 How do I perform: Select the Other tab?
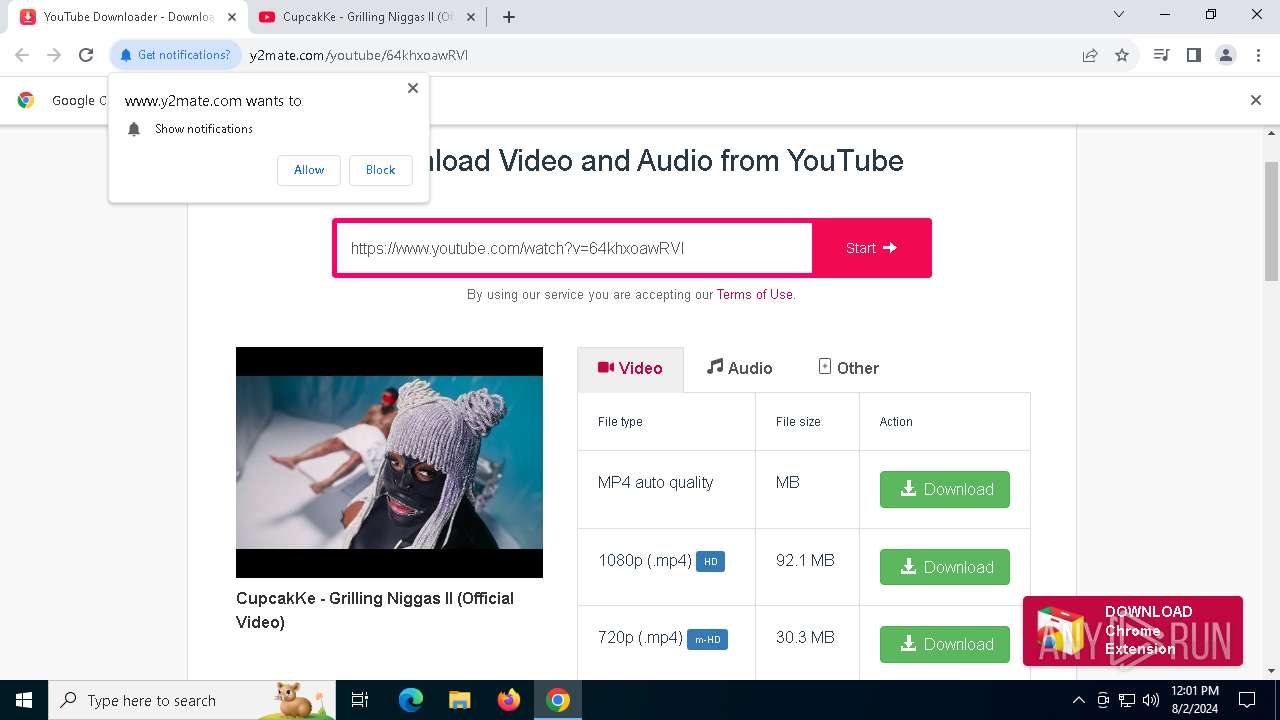[848, 368]
